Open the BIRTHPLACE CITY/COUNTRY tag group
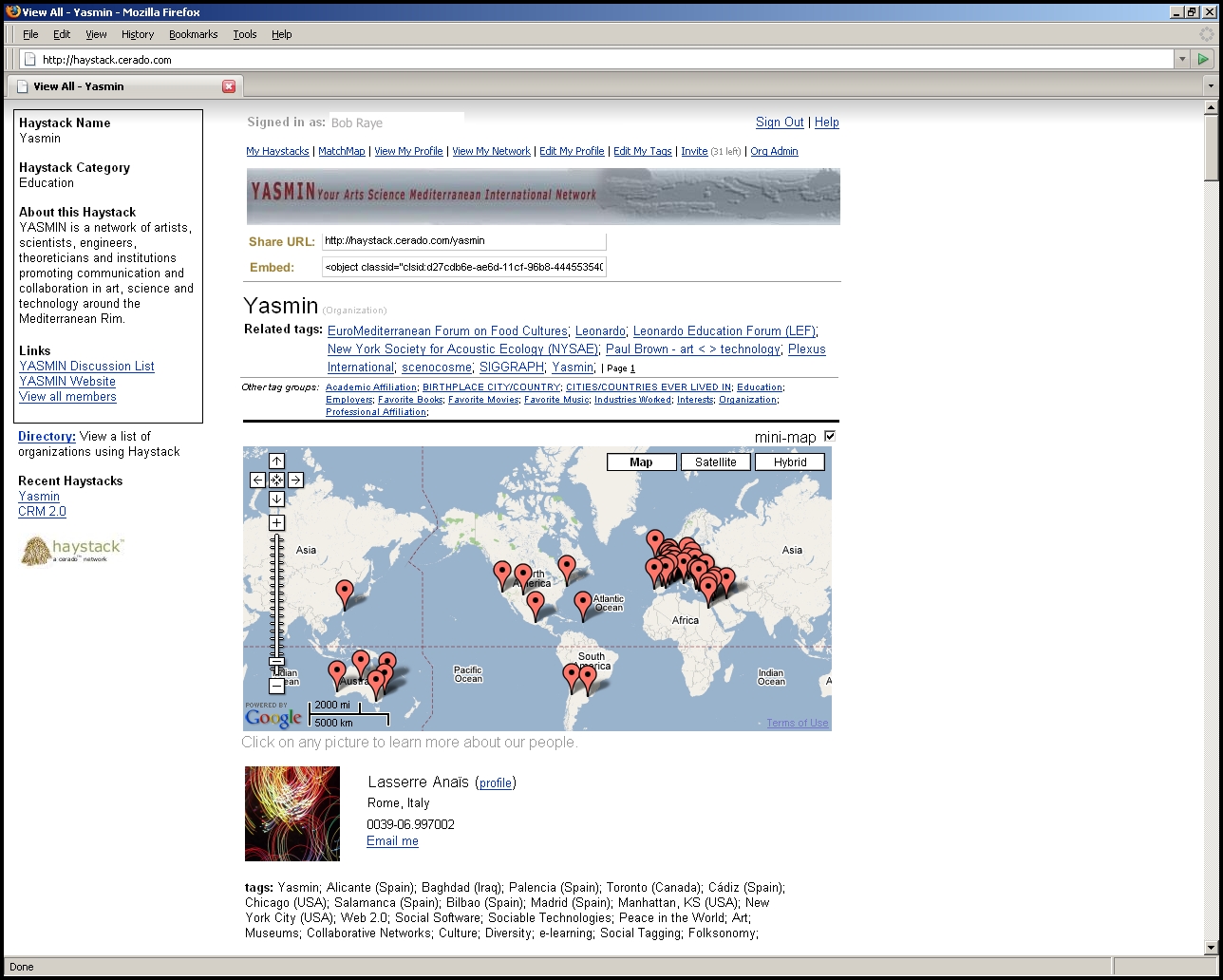 (491, 387)
